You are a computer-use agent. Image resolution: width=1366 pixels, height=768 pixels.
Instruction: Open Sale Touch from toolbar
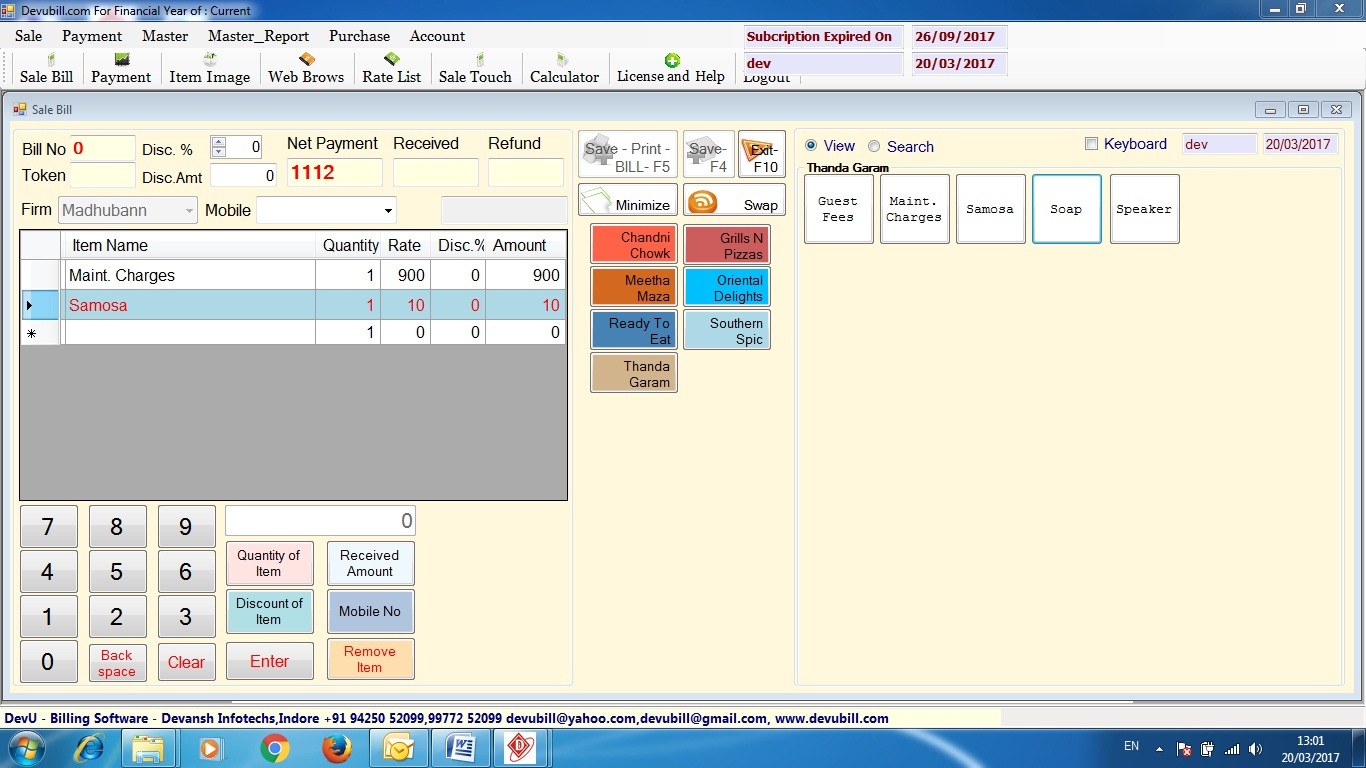pyautogui.click(x=475, y=69)
